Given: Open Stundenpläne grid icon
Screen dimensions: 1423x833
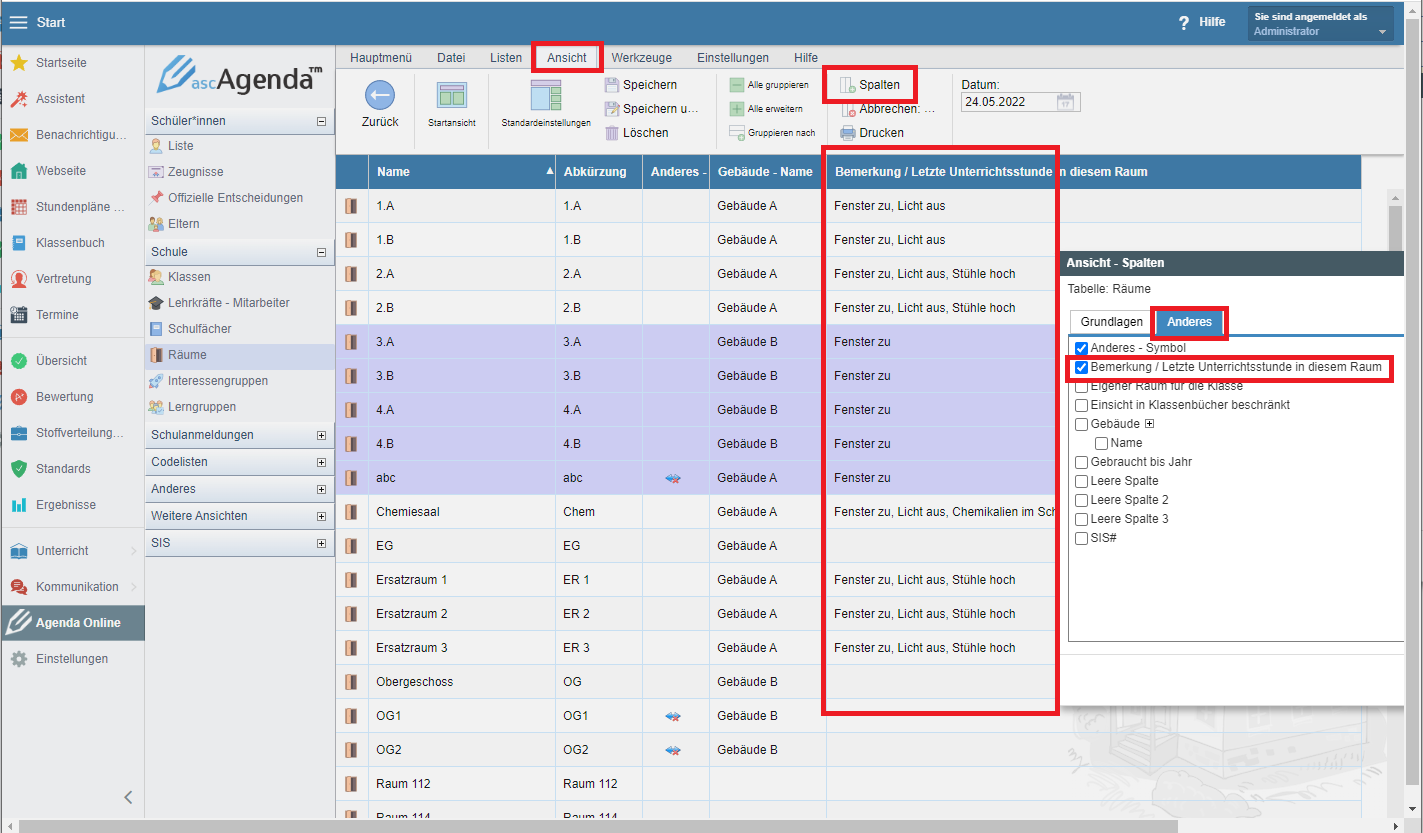Looking at the screenshot, I should (18, 207).
